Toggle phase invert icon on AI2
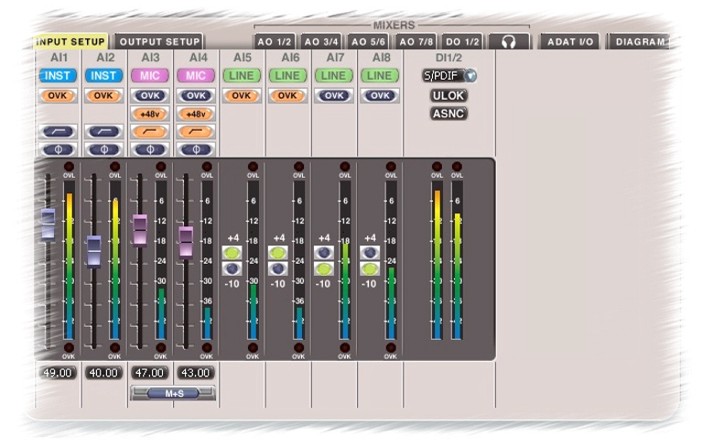The width and height of the screenshot is (703, 445). (104, 149)
